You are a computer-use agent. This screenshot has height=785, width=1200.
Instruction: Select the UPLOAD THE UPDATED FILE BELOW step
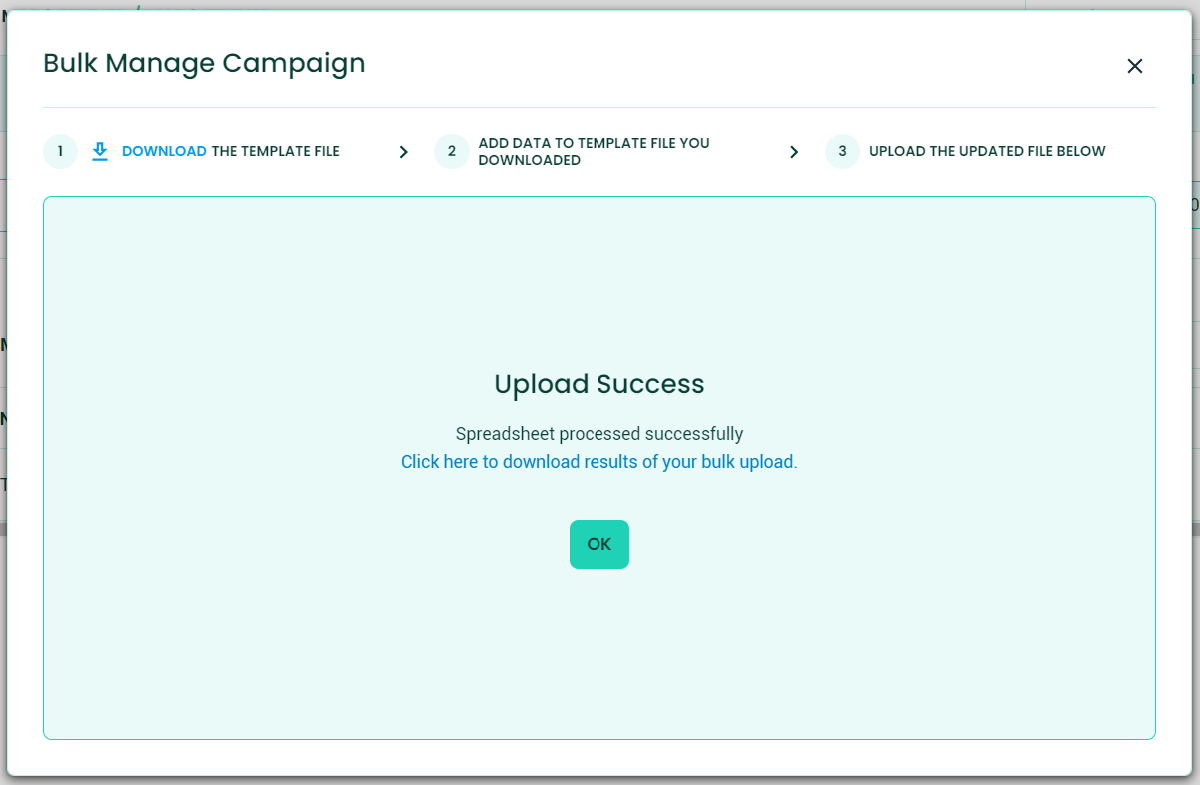pyautogui.click(x=988, y=151)
